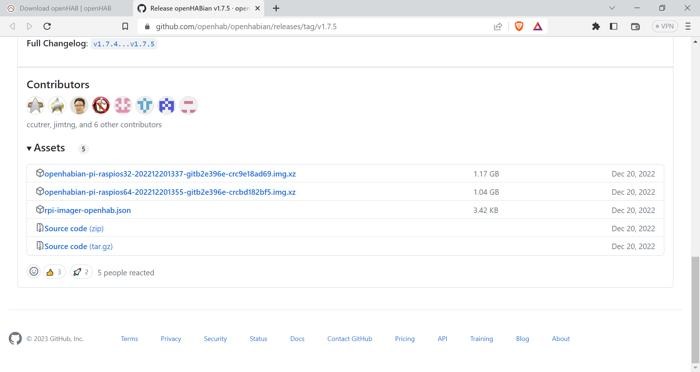Open Brave Rewards triangle icon
This screenshot has height=372, width=700.
tap(538, 26)
